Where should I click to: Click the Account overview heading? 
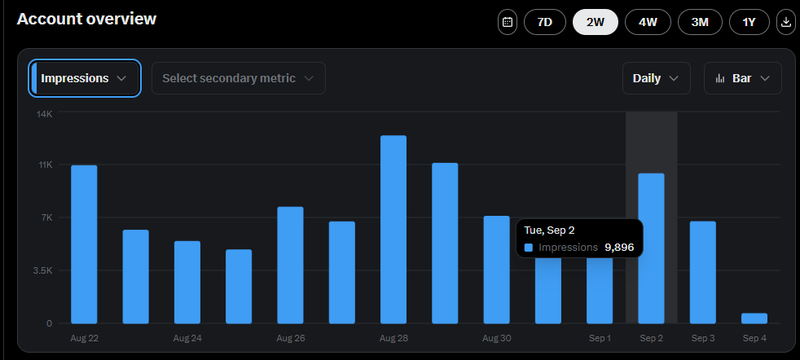(x=87, y=19)
